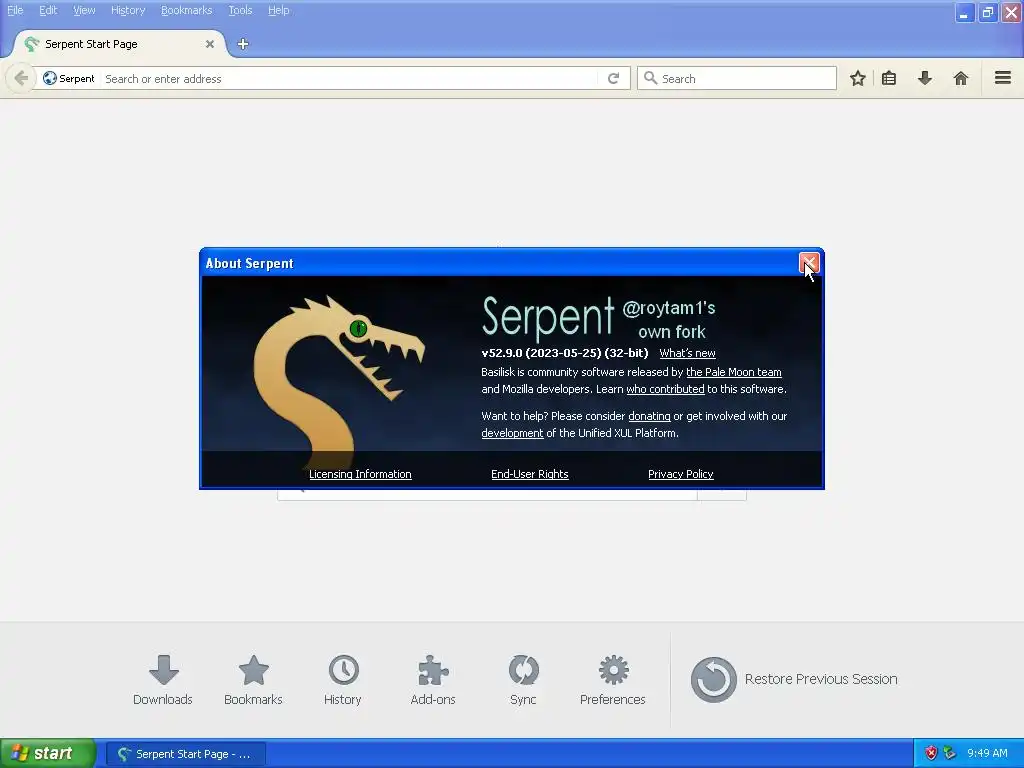Click the Windows start button
Image resolution: width=1024 pixels, height=768 pixels.
(x=48, y=754)
